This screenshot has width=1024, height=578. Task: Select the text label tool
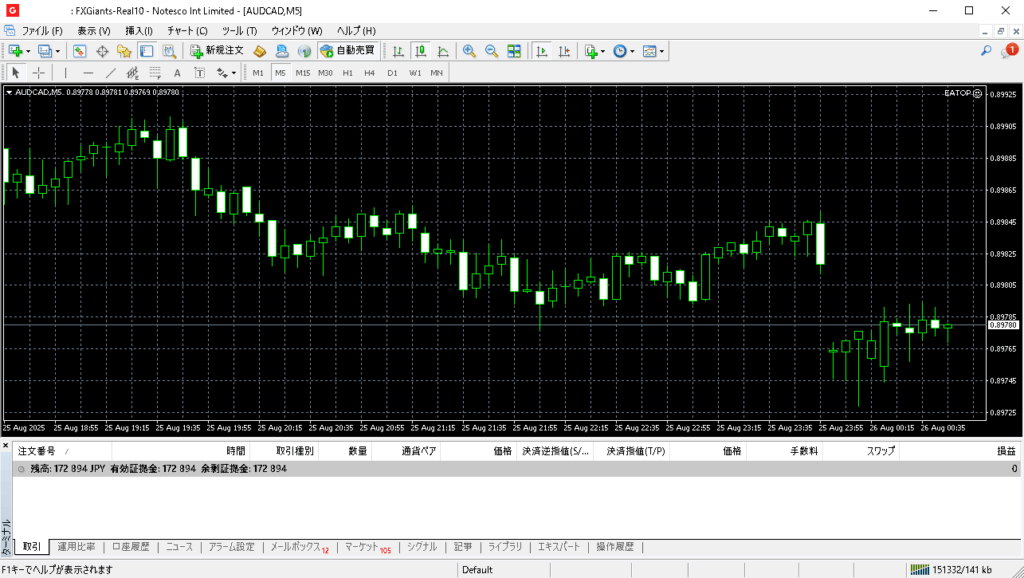(x=177, y=73)
